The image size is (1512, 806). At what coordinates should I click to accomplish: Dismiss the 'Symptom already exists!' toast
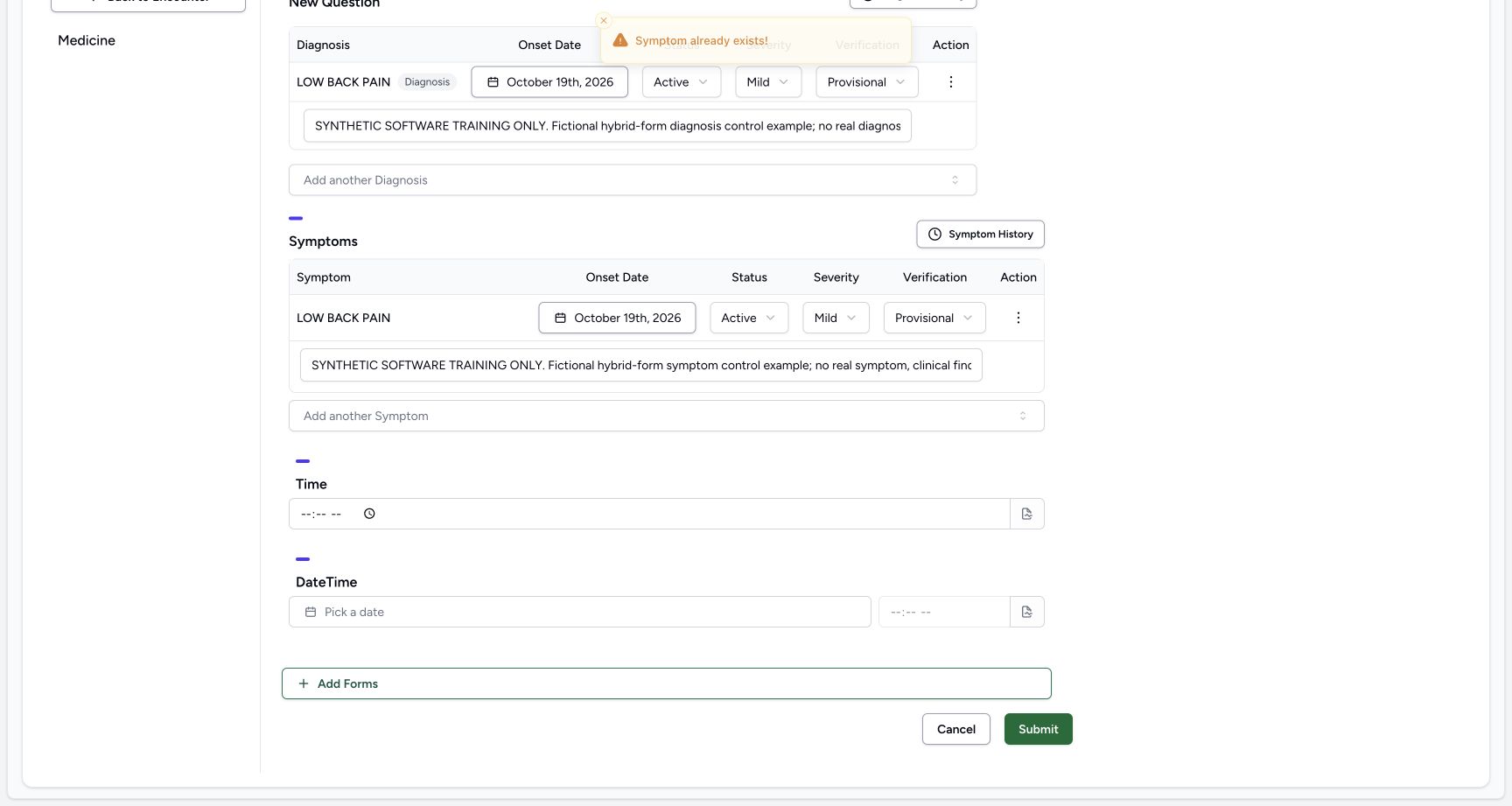tap(603, 20)
